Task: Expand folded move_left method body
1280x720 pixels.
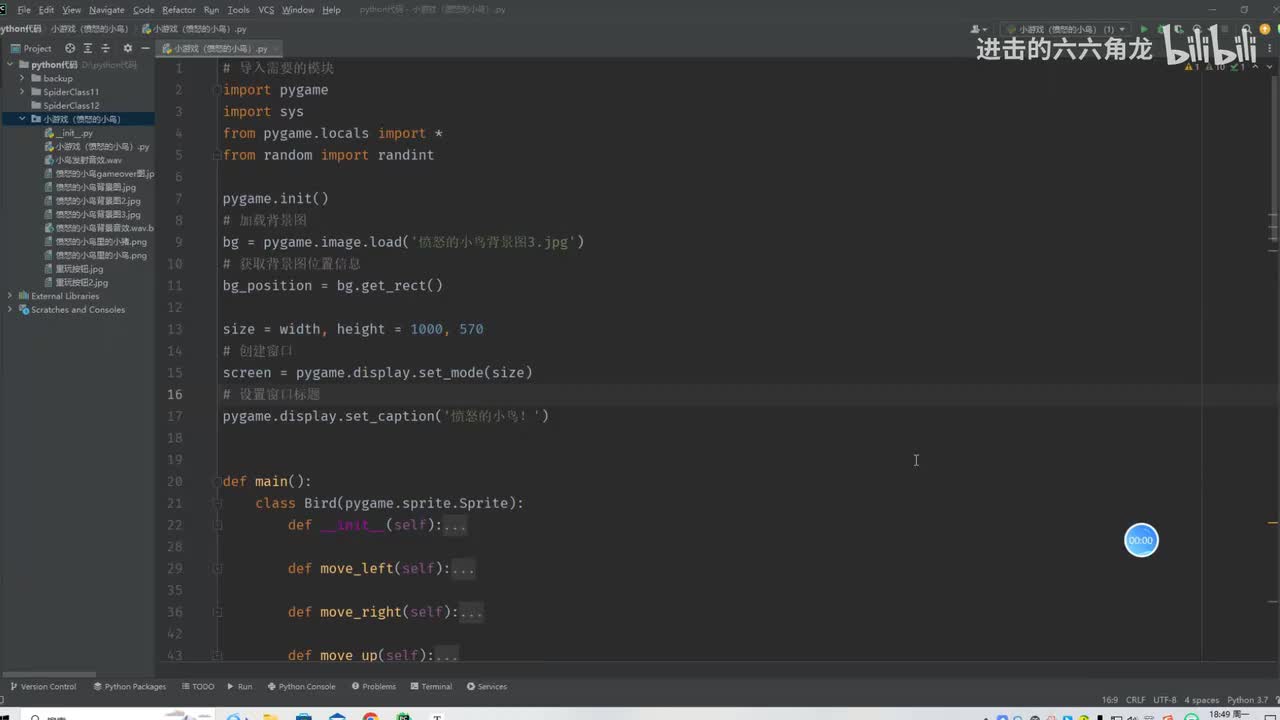Action: [463, 569]
